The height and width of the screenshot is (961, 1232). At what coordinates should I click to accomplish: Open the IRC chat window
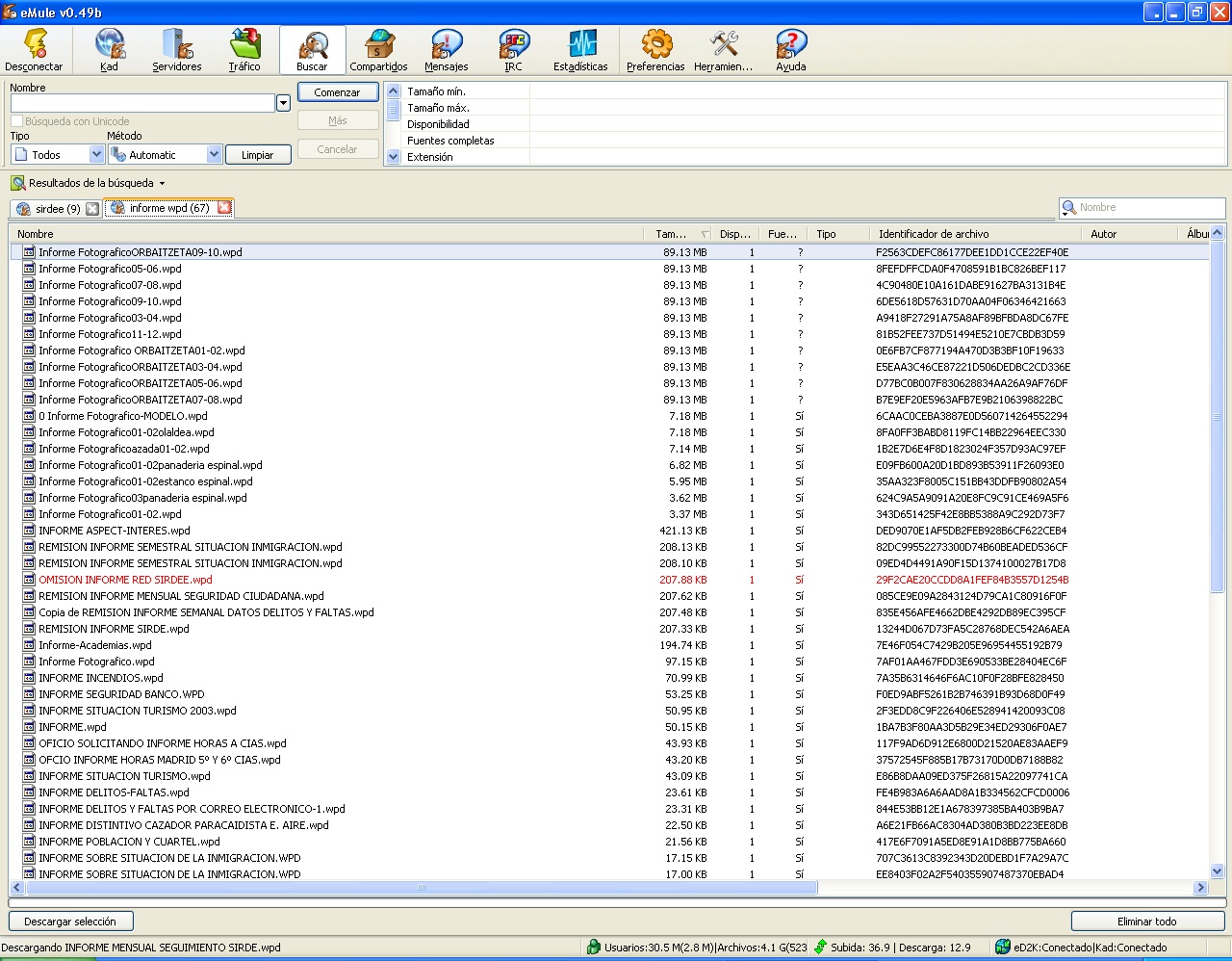click(x=514, y=50)
